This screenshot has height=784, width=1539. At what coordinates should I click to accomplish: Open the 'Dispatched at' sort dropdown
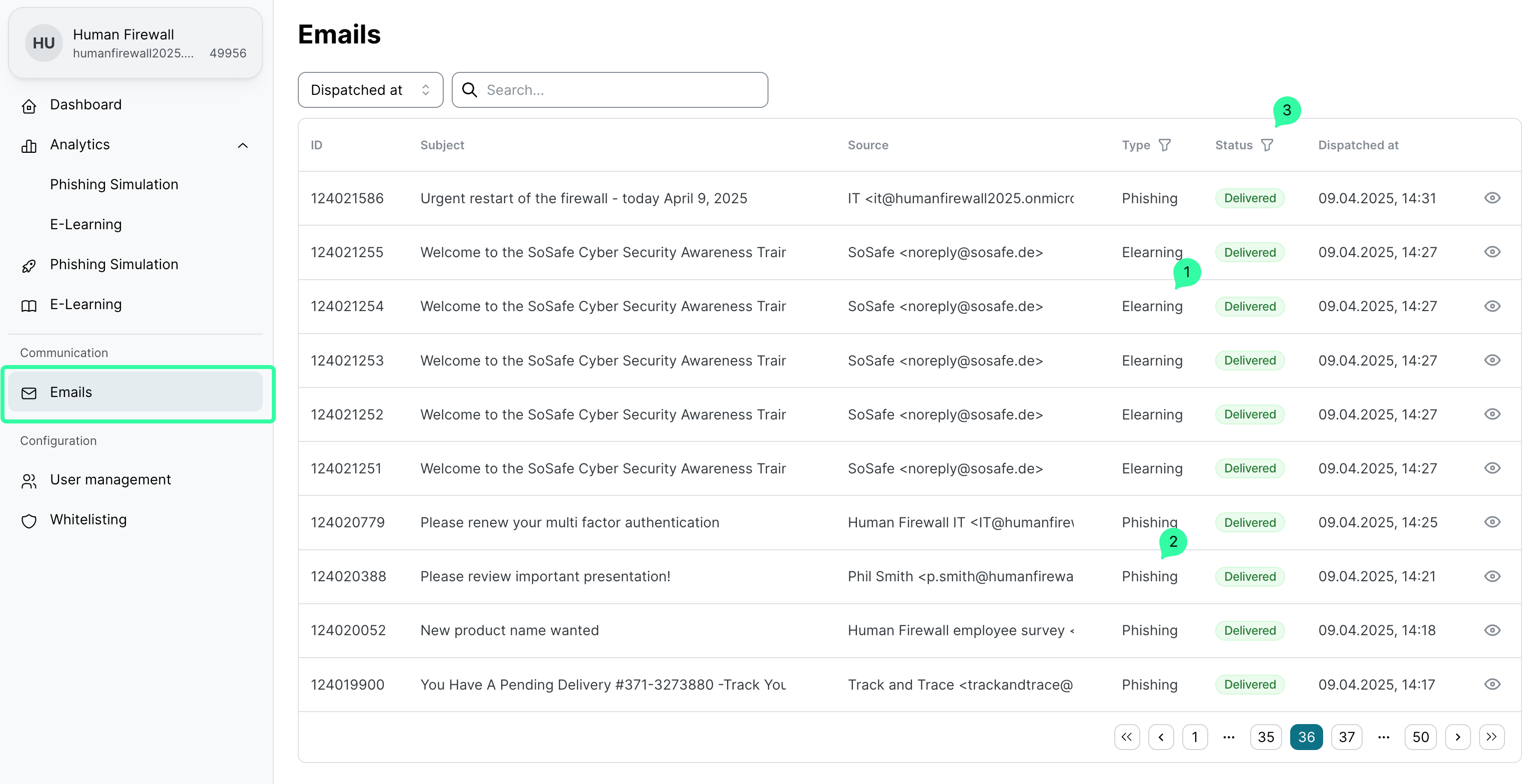coord(370,90)
